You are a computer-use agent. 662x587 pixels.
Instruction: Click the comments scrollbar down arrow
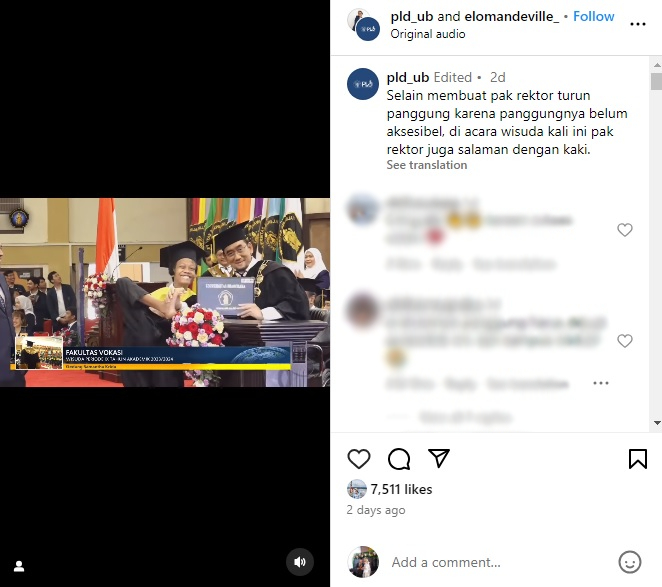point(657,423)
